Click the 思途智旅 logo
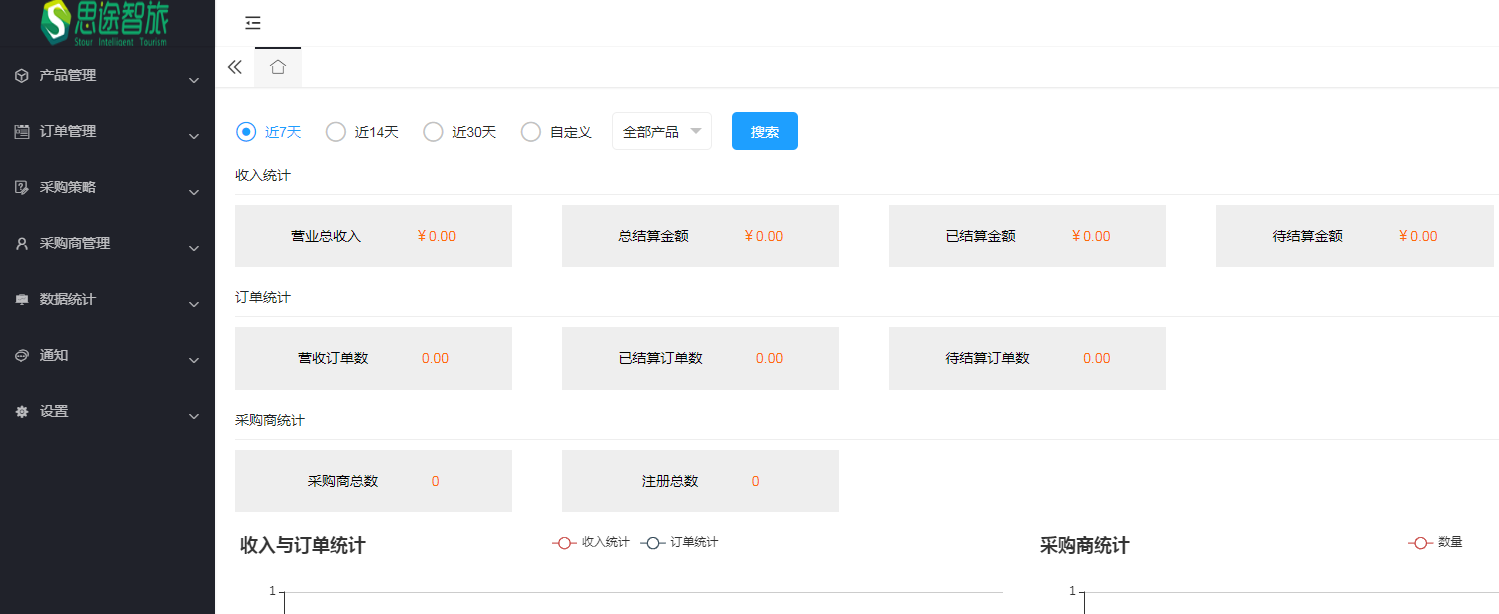Viewport: 1499px width, 614px height. click(105, 23)
